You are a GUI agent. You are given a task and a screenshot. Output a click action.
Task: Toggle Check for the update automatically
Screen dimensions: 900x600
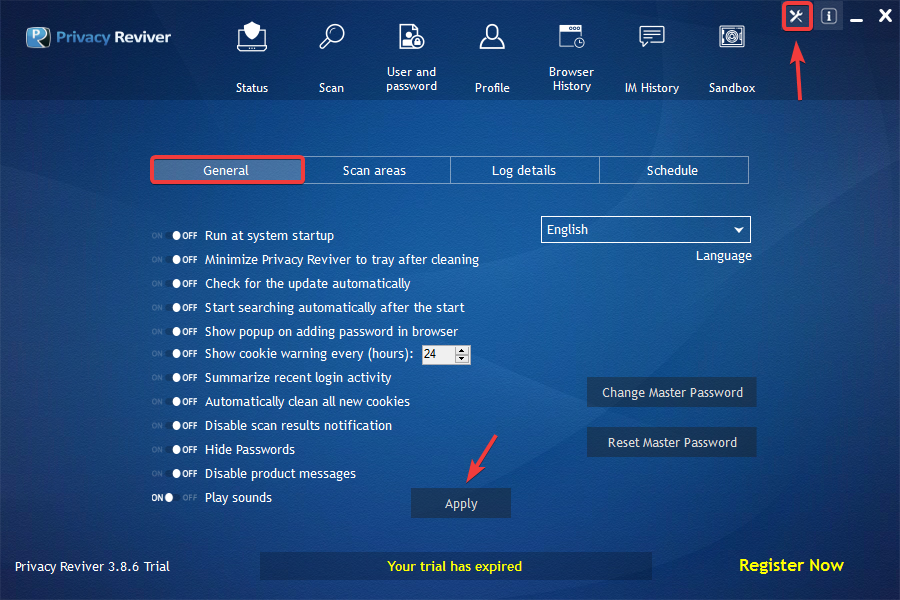click(x=174, y=284)
